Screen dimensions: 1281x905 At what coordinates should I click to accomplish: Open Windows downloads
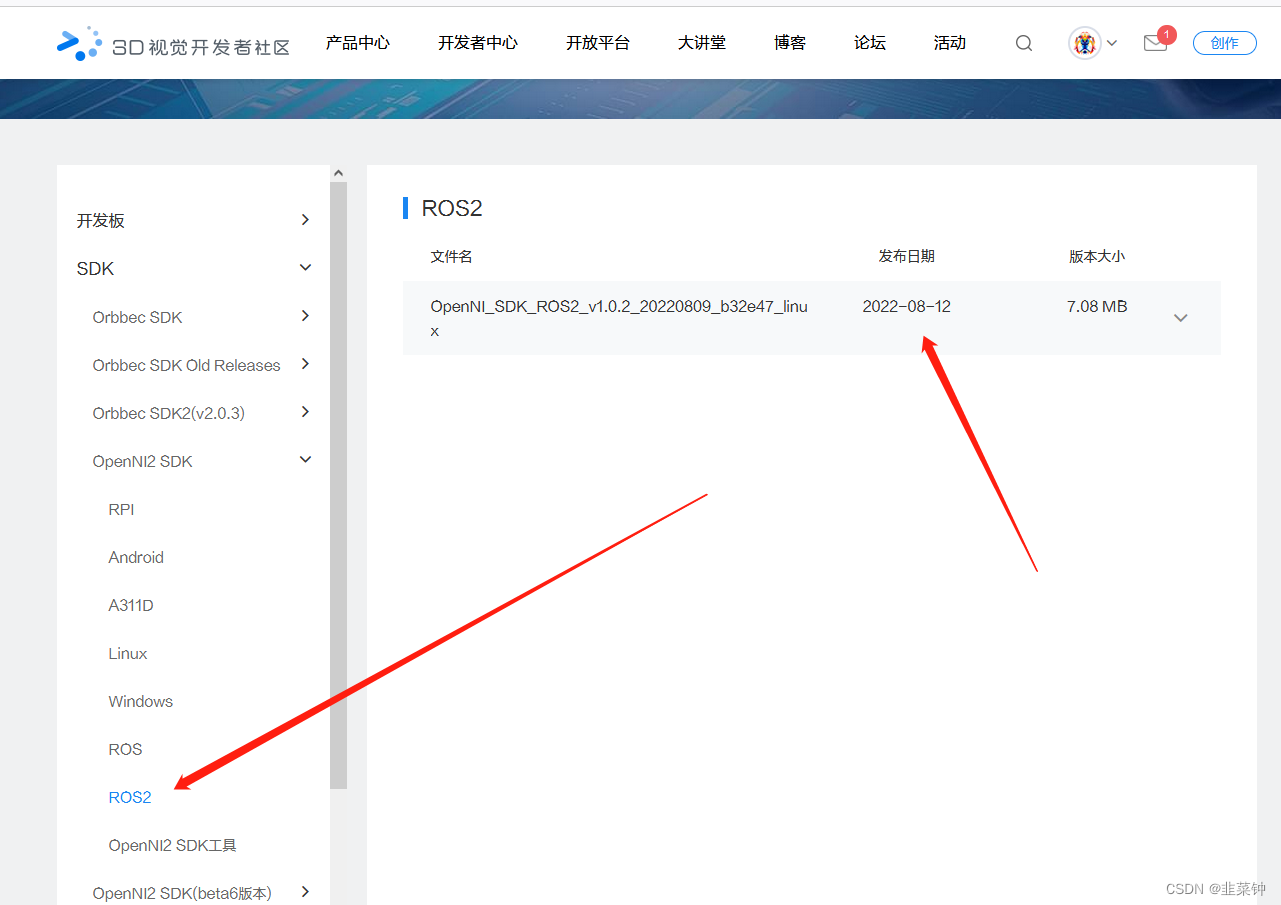coord(141,701)
